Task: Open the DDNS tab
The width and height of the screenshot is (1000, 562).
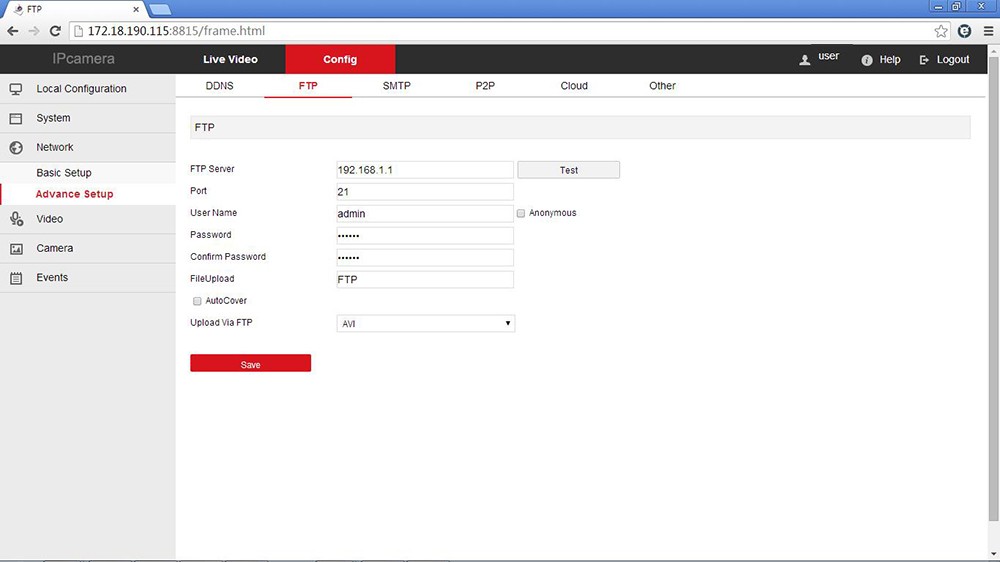Action: coord(219,86)
